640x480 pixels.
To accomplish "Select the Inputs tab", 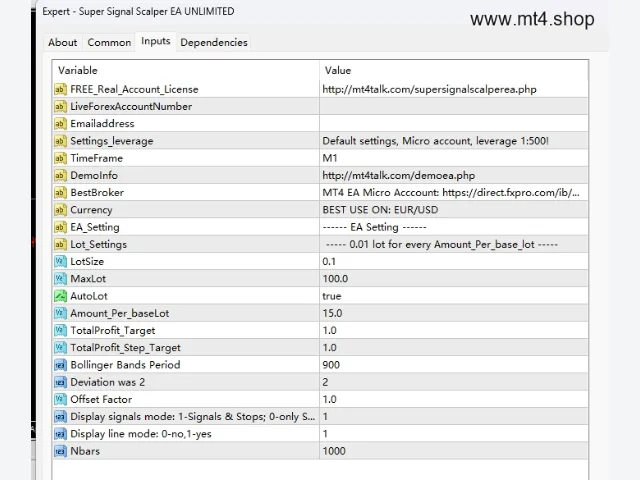I will (156, 41).
